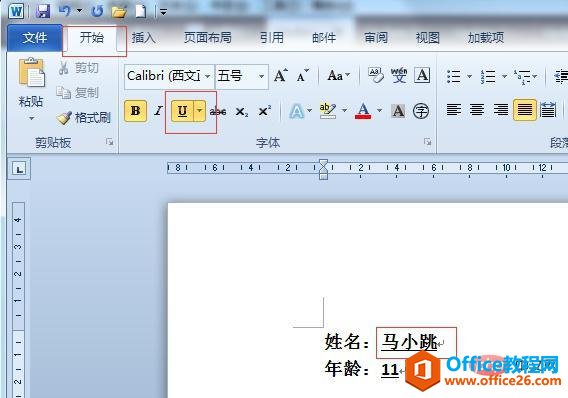The height and width of the screenshot is (398, 568).
Task: Apply character shading with gray A icon
Action: [x=398, y=111]
